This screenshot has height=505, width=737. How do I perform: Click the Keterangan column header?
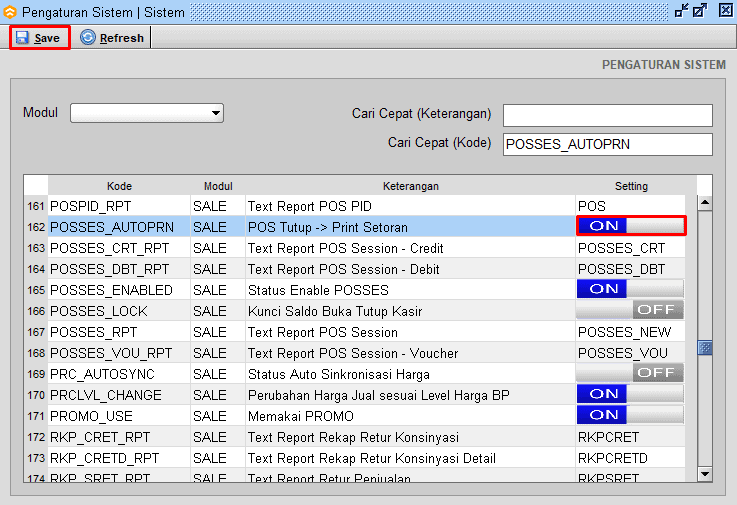pyautogui.click(x=411, y=186)
